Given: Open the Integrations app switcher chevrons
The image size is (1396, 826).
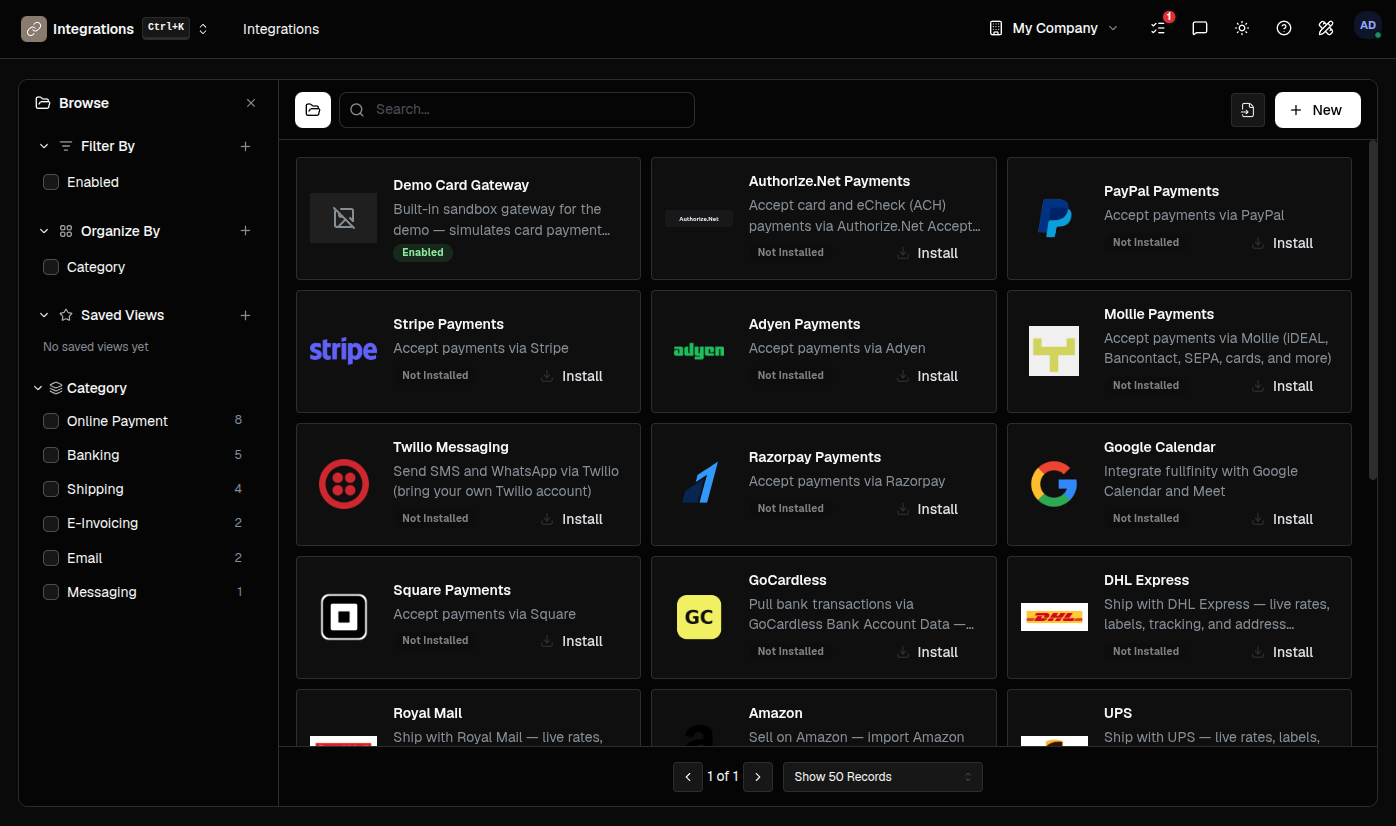Looking at the screenshot, I should coord(203,29).
